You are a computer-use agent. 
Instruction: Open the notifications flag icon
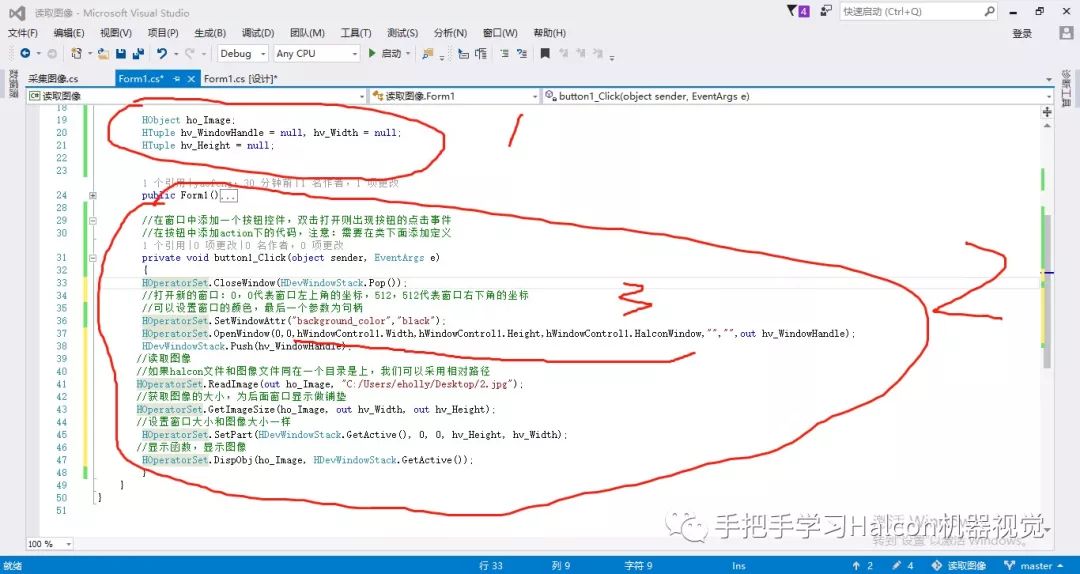click(799, 11)
